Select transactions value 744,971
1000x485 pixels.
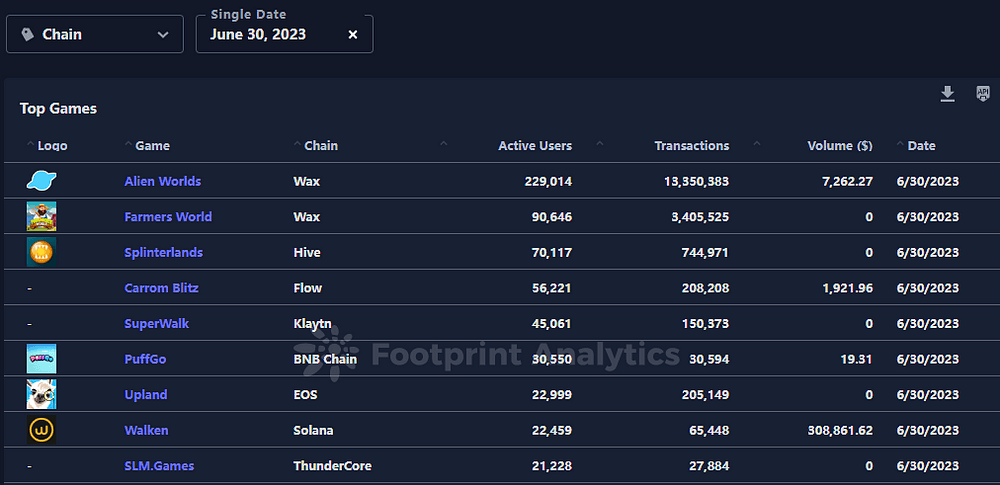[x=705, y=253]
